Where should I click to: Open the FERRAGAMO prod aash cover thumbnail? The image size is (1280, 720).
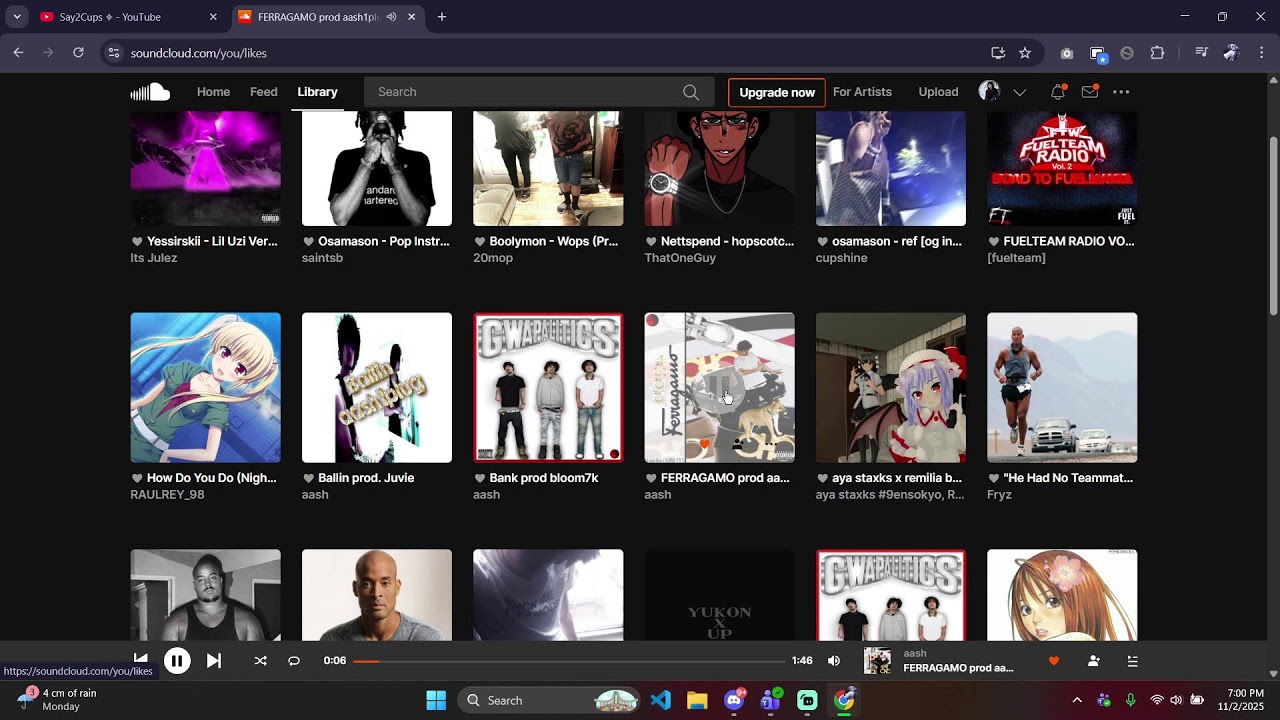point(720,387)
